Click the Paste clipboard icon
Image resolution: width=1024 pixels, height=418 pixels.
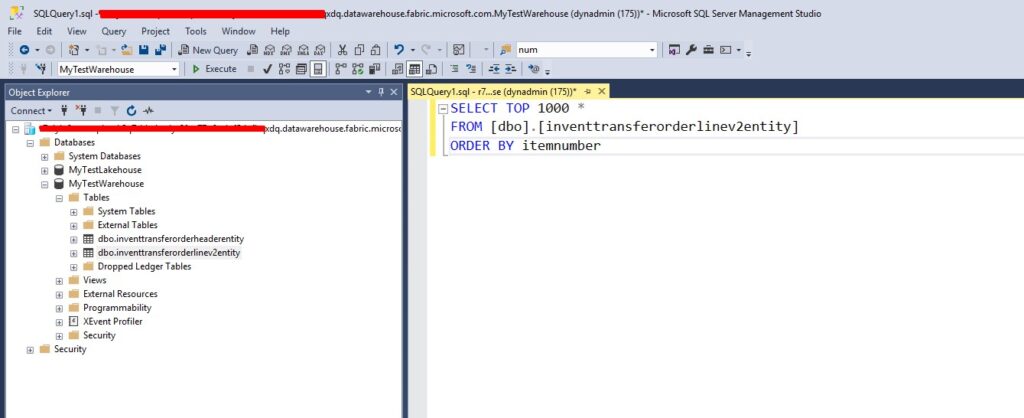click(x=376, y=50)
